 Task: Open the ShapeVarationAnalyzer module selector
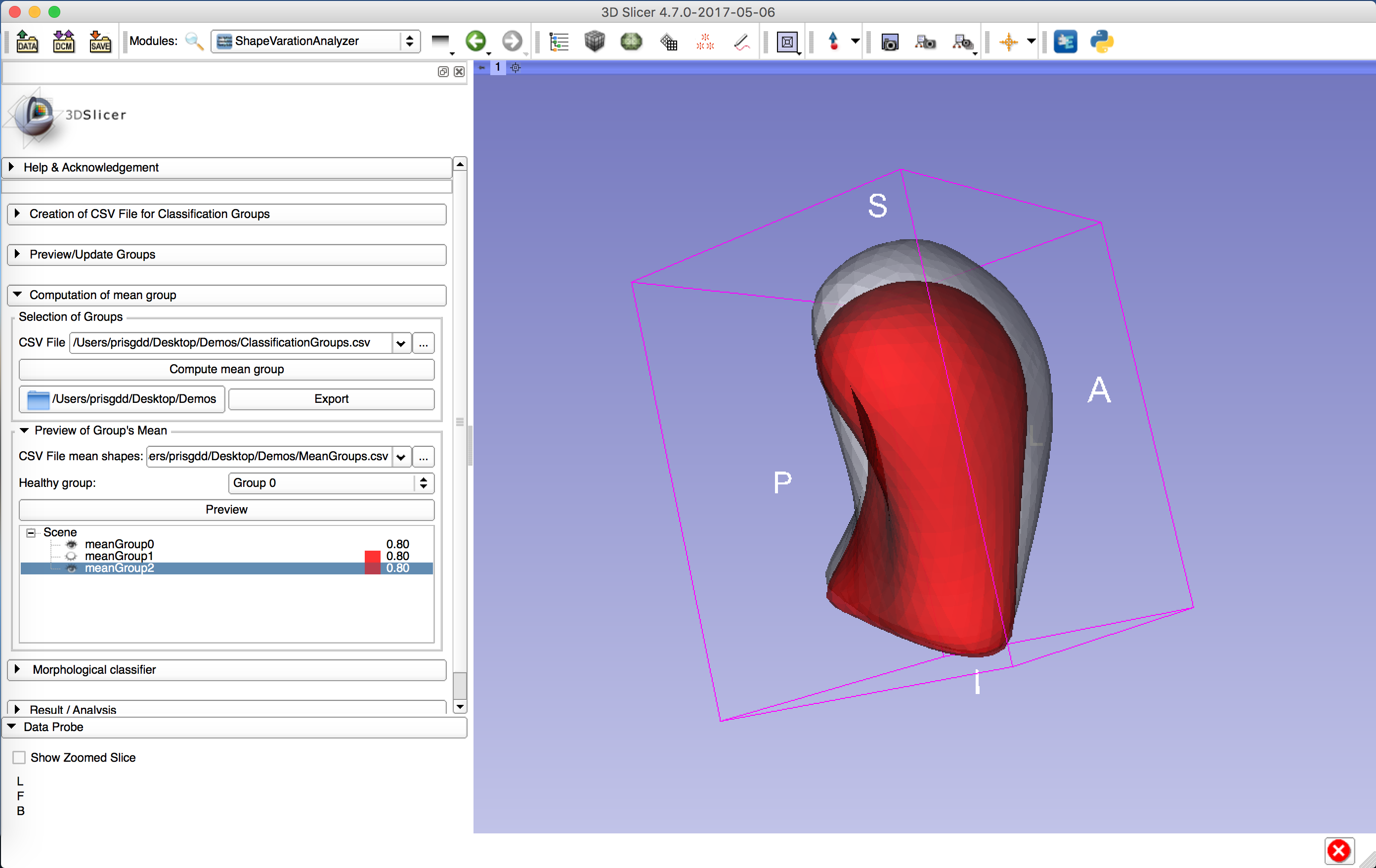[315, 41]
